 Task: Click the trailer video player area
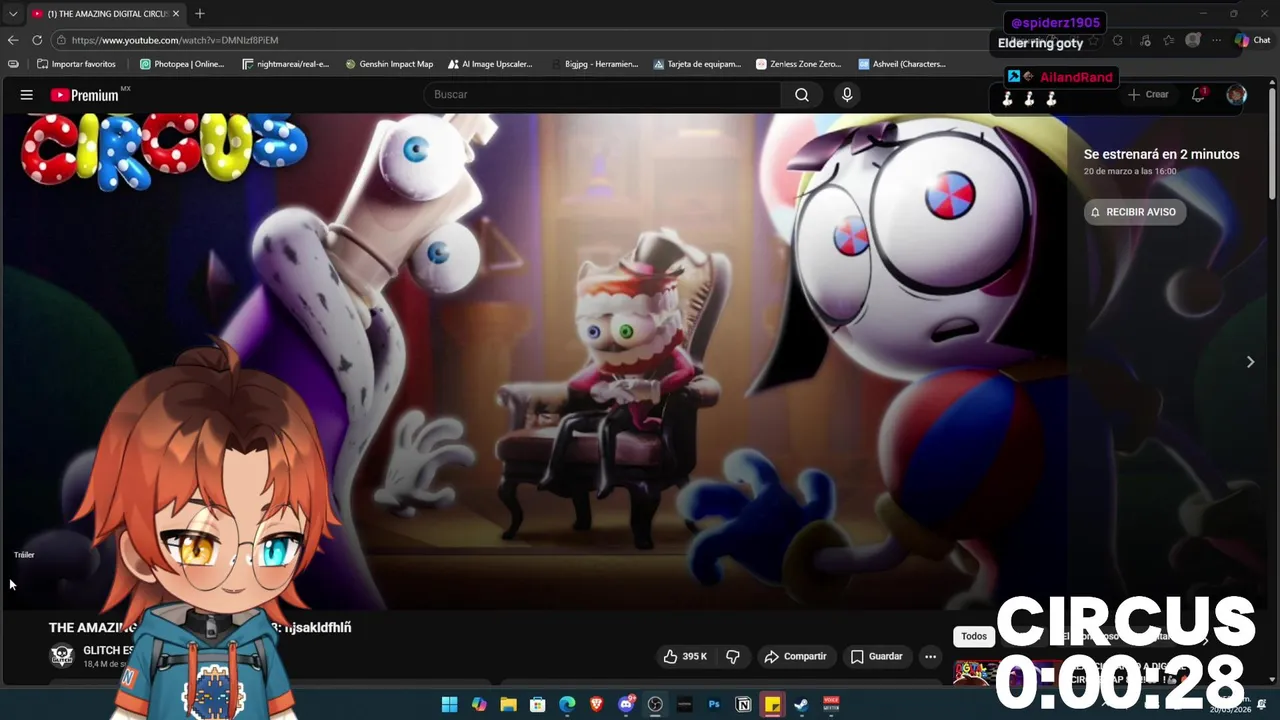point(534,360)
